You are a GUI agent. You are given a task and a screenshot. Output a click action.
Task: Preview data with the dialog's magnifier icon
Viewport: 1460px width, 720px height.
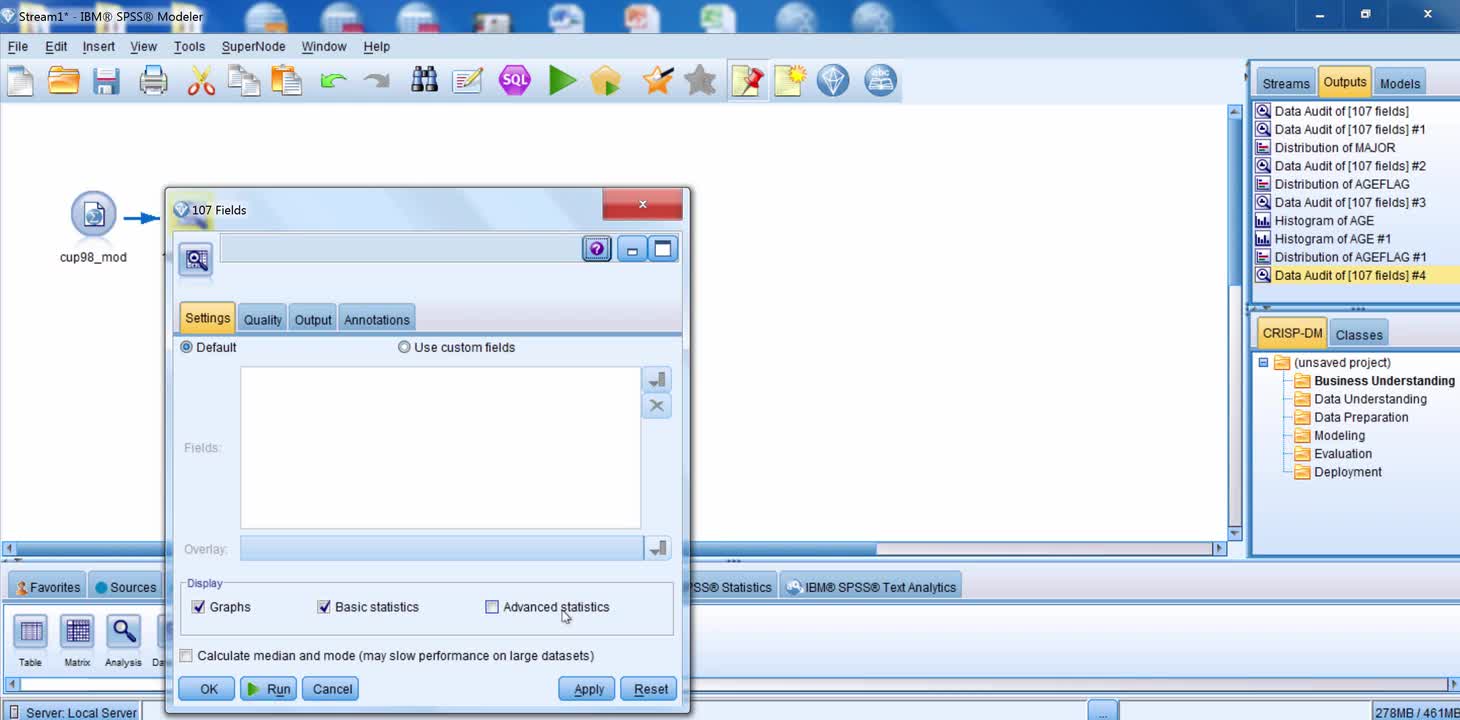[196, 260]
